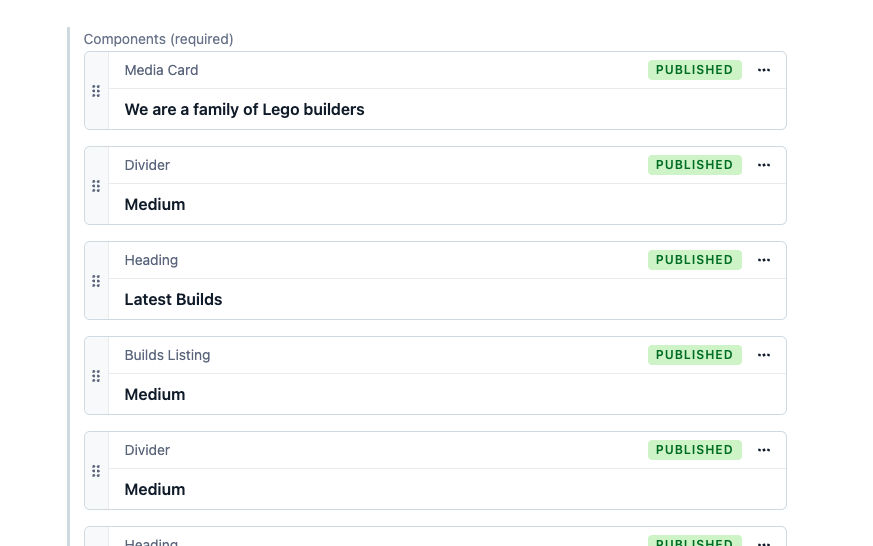The width and height of the screenshot is (873, 546).
Task: Open the Latest Builds heading entry
Action: click(x=173, y=299)
